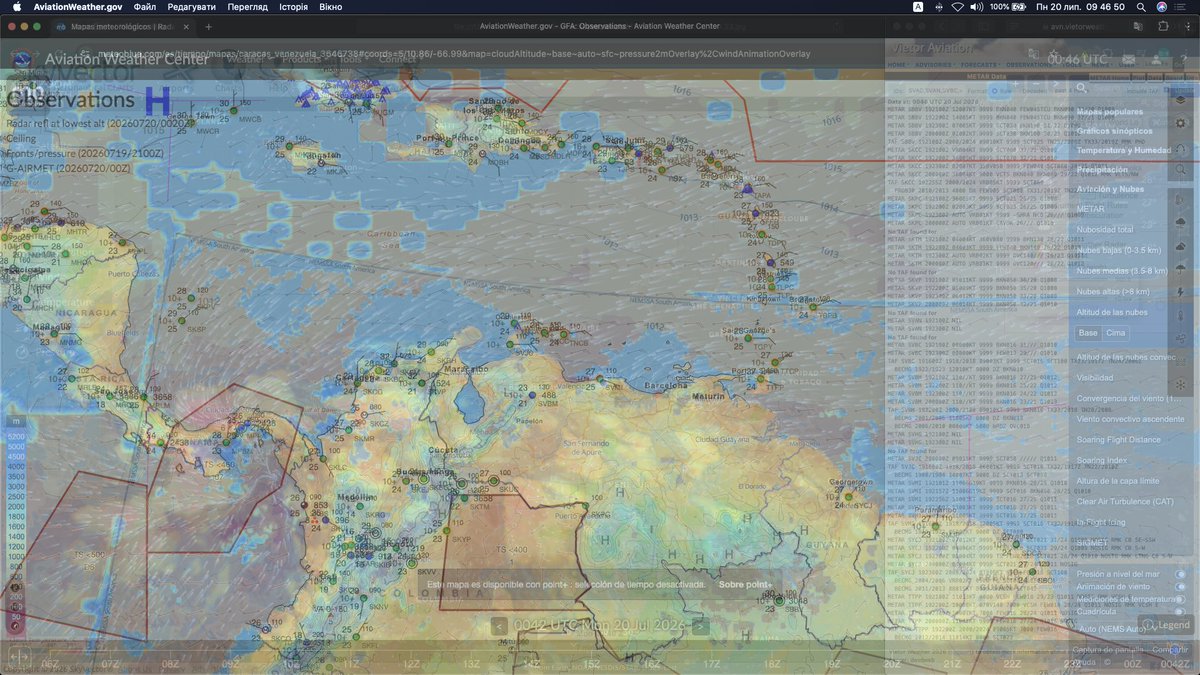The image size is (1200, 675).
Task: Toggle Mediciones de temperatura switch
Action: tap(1180, 599)
